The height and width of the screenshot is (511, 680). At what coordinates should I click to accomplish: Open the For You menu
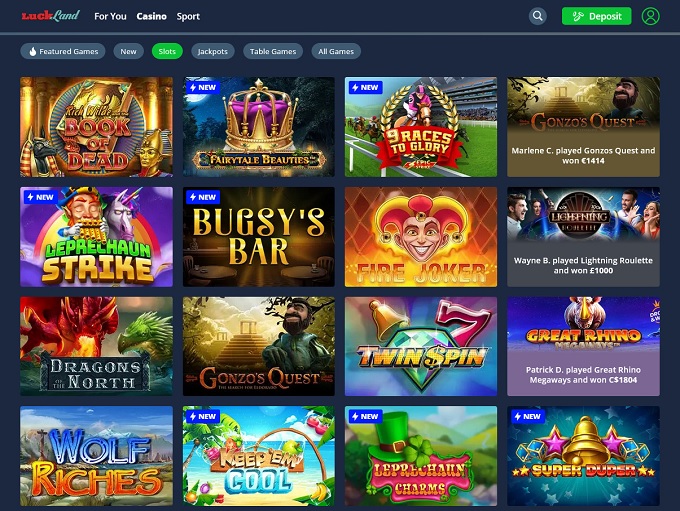click(110, 16)
